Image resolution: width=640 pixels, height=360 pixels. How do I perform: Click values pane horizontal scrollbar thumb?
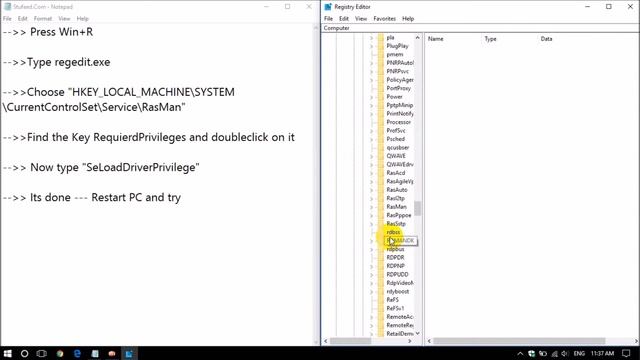(x=519, y=341)
